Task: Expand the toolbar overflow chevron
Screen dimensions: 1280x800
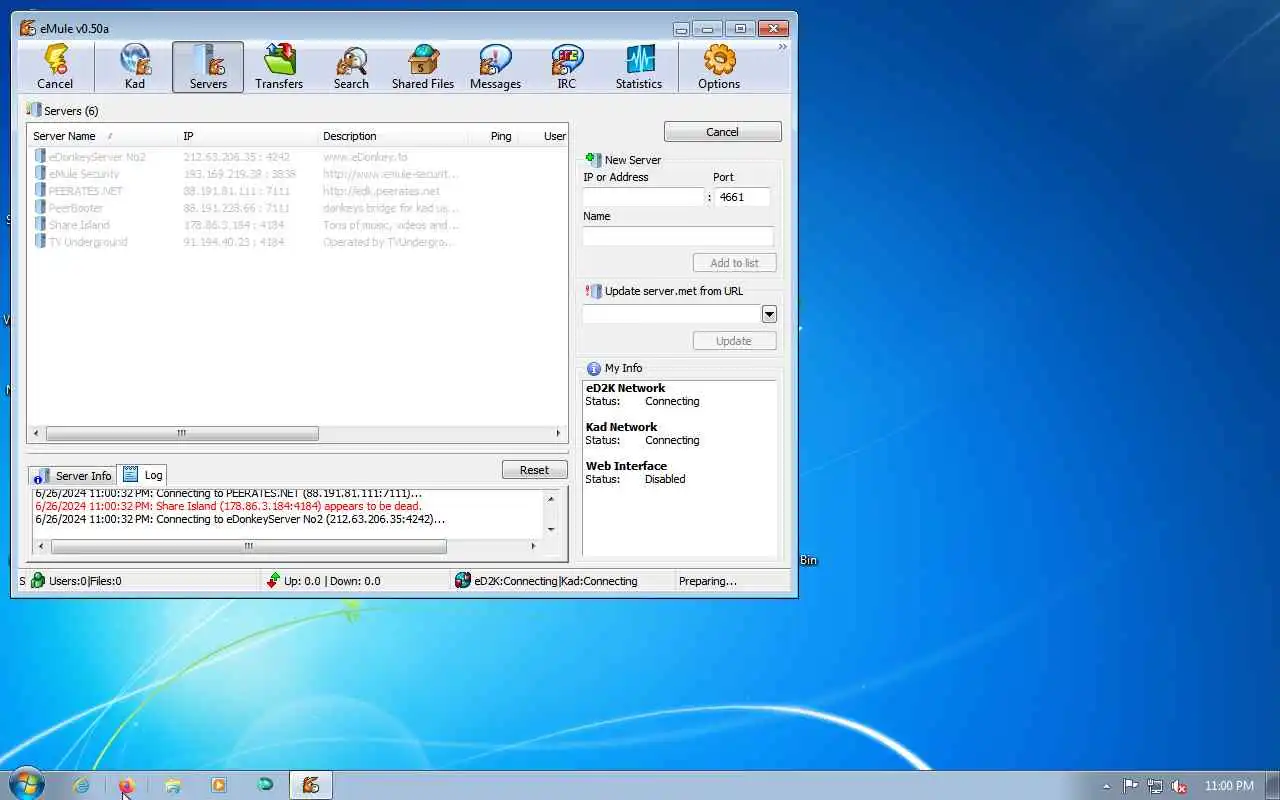Action: [782, 47]
